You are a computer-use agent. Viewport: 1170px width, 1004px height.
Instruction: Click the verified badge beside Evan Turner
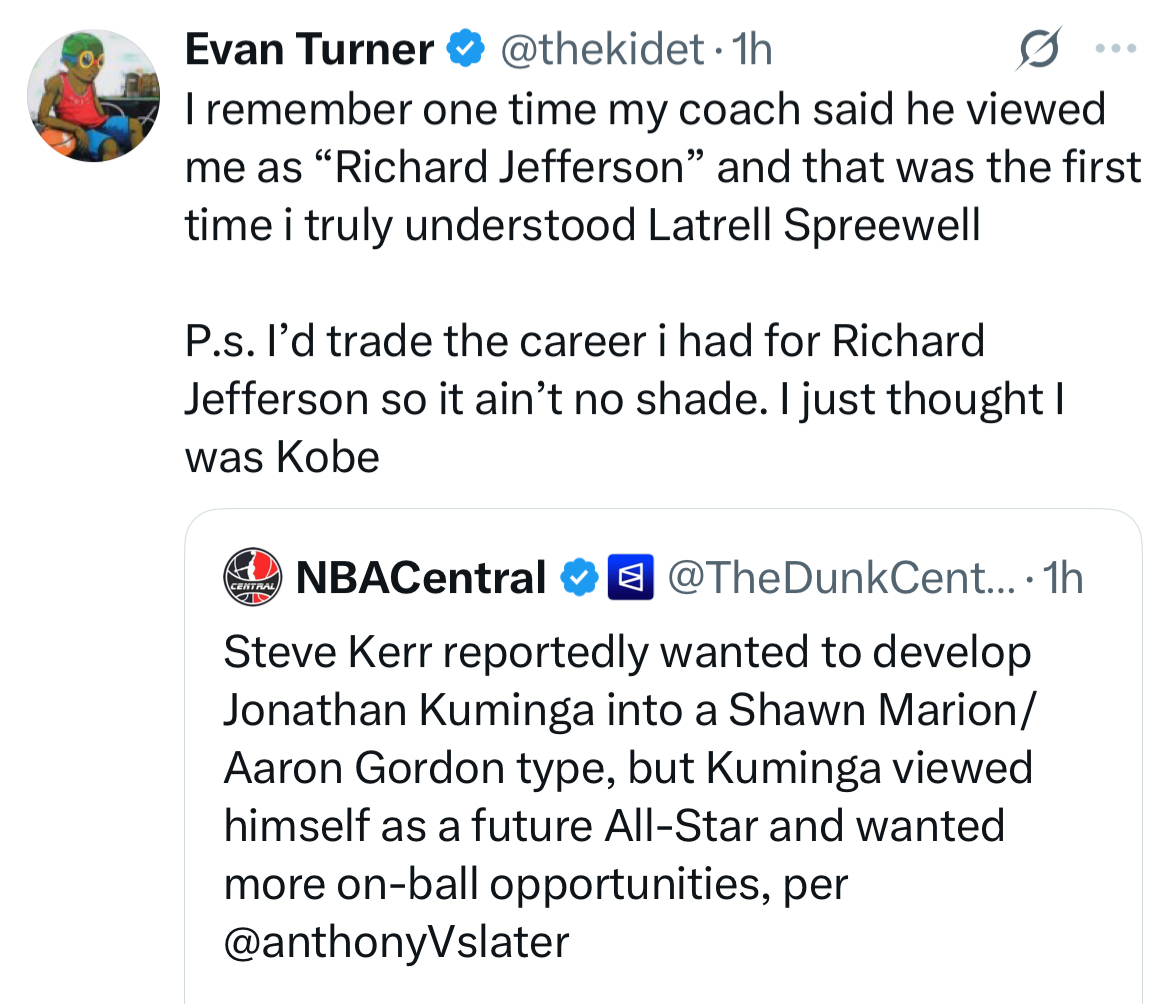[x=466, y=49]
